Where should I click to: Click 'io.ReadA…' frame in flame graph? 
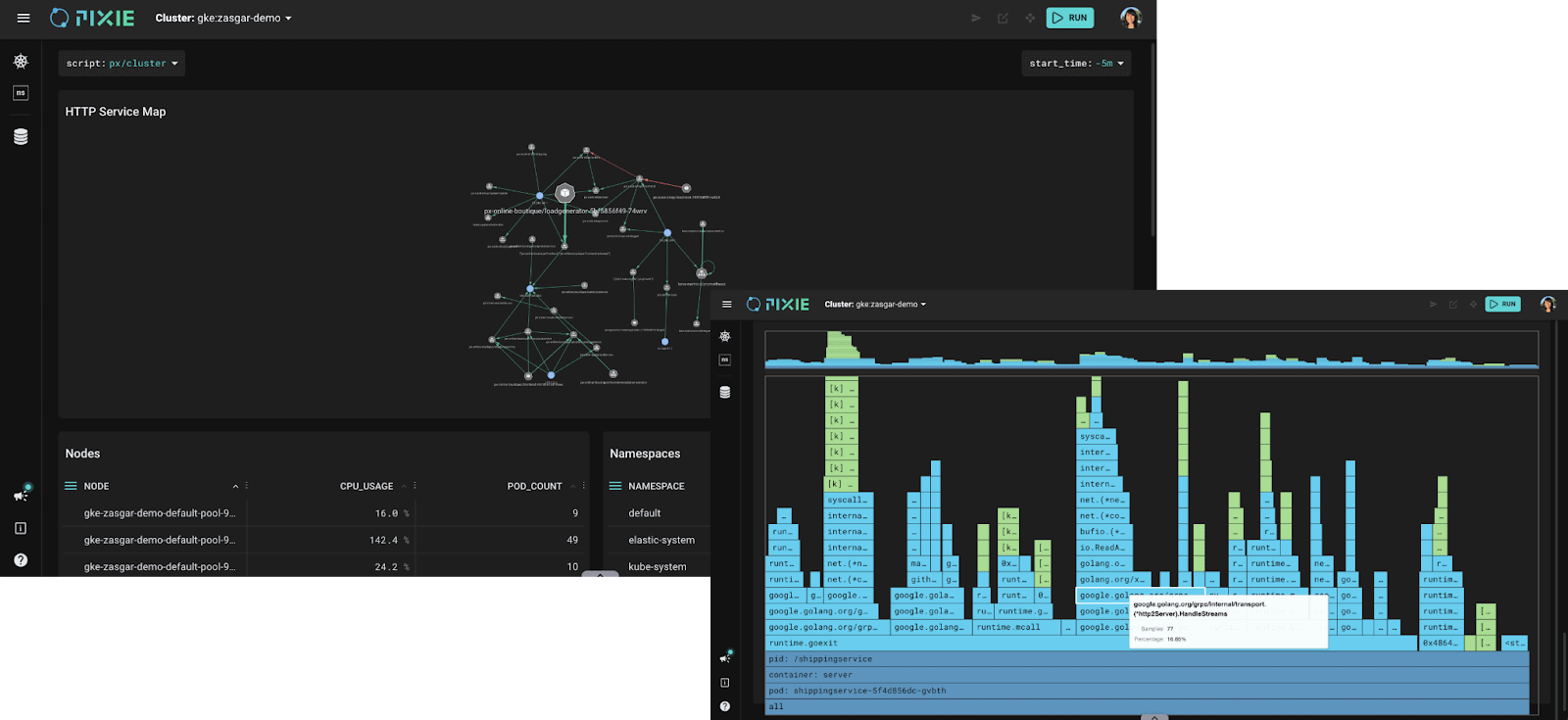pyautogui.click(x=1102, y=548)
